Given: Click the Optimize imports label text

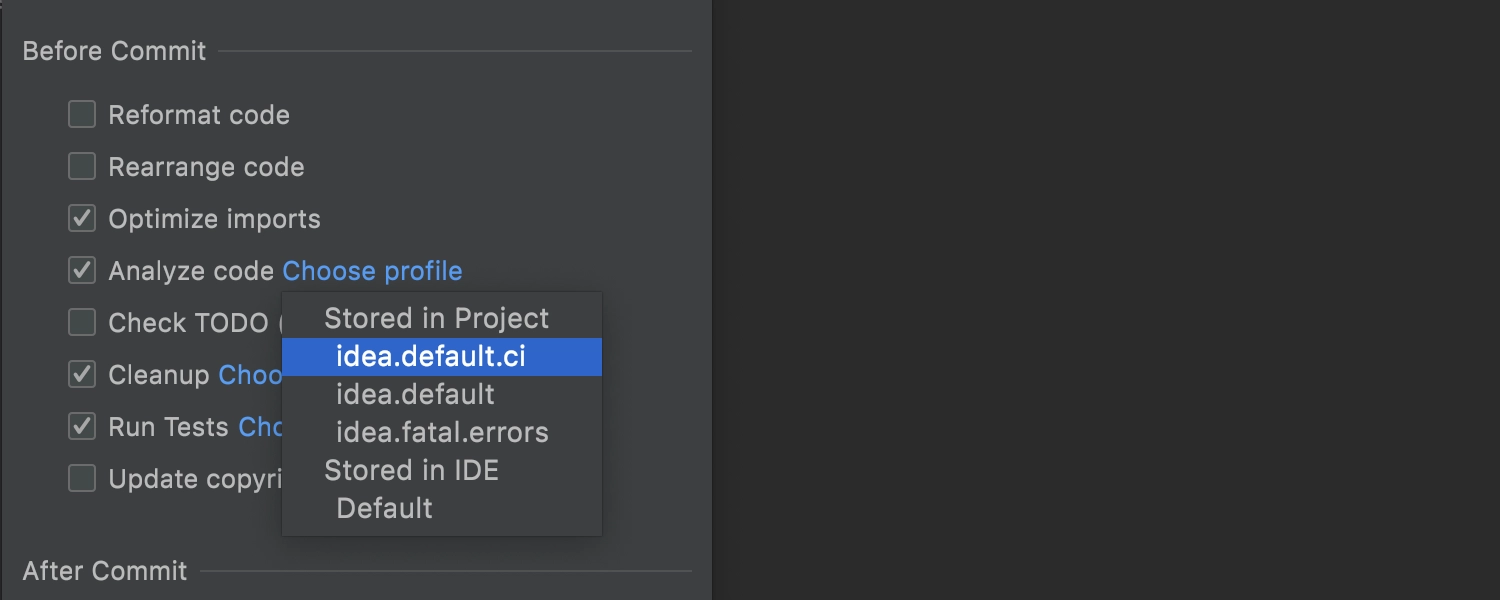Looking at the screenshot, I should click(x=214, y=219).
